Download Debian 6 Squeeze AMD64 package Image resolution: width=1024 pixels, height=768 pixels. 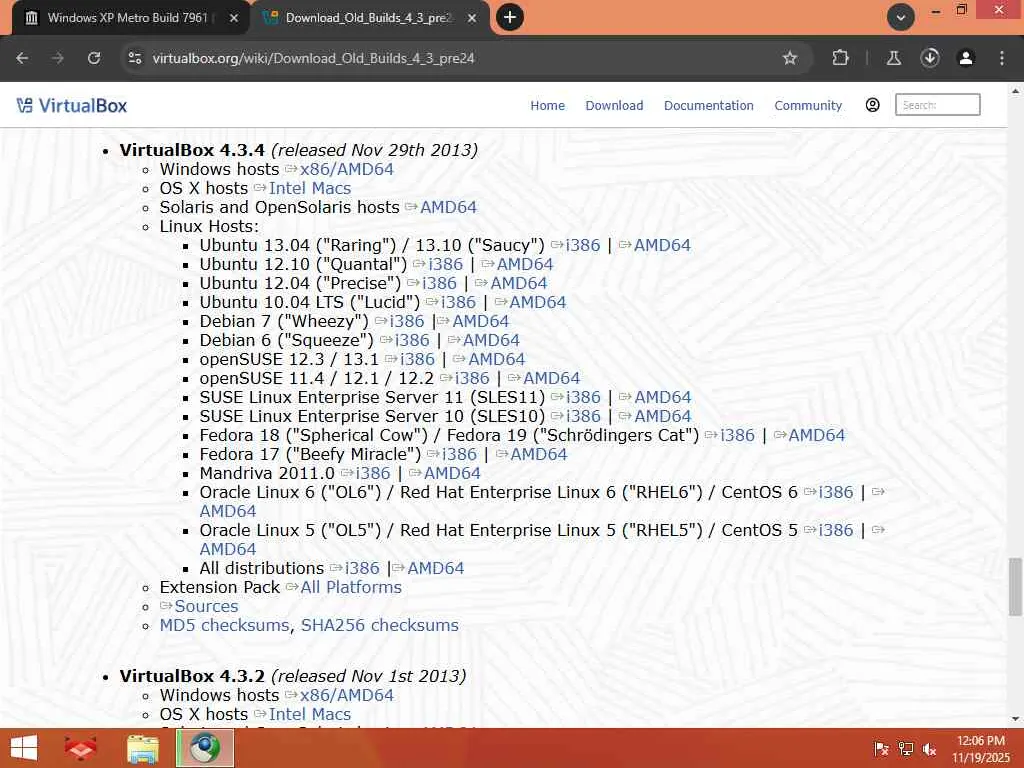tap(491, 340)
